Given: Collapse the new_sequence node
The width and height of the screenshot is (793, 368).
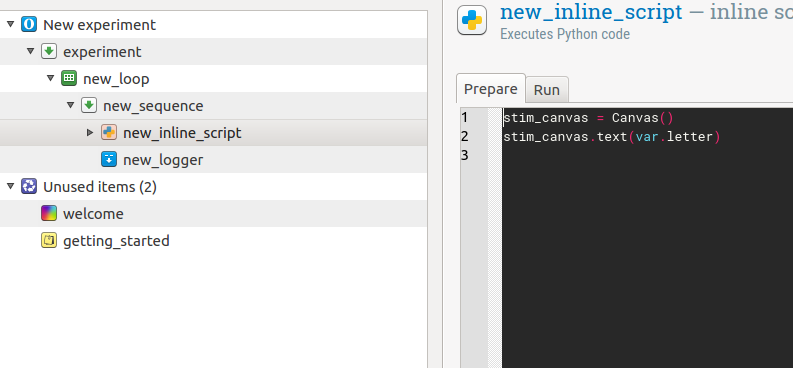Looking at the screenshot, I should (x=70, y=105).
